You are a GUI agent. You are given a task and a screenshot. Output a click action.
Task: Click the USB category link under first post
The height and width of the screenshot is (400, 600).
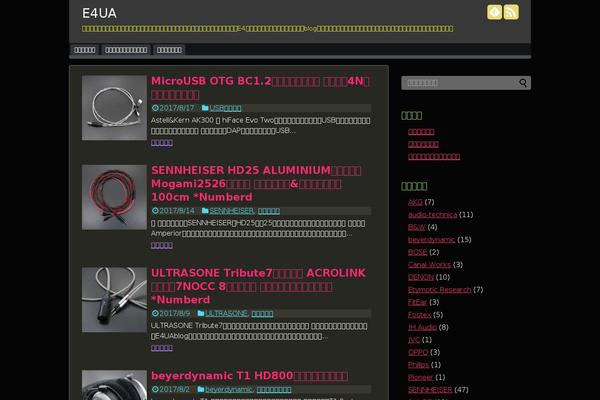tap(225, 108)
